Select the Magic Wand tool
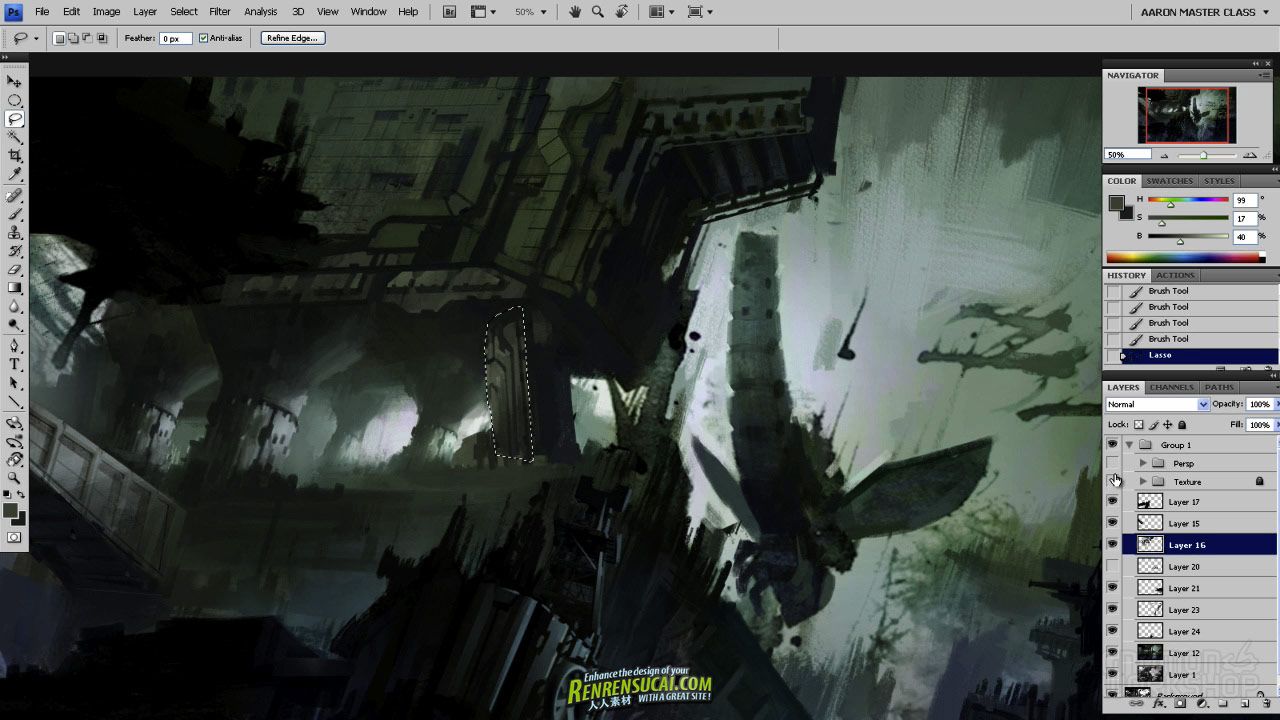Viewport: 1280px width, 720px height. 14,137
